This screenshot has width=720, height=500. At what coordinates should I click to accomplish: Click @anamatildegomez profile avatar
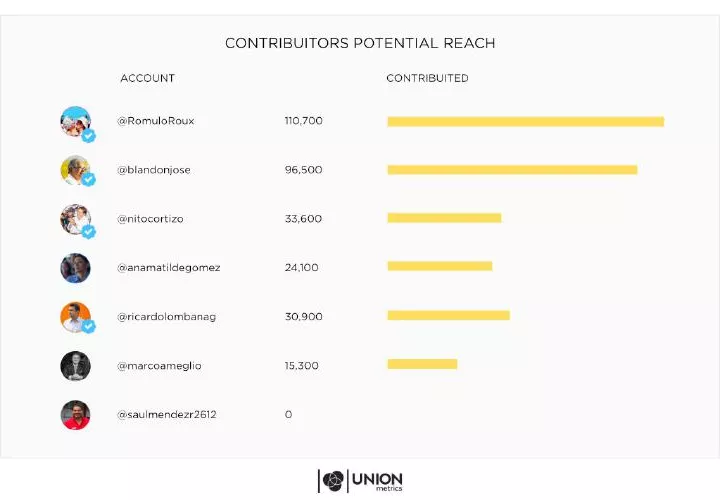[x=75, y=268]
